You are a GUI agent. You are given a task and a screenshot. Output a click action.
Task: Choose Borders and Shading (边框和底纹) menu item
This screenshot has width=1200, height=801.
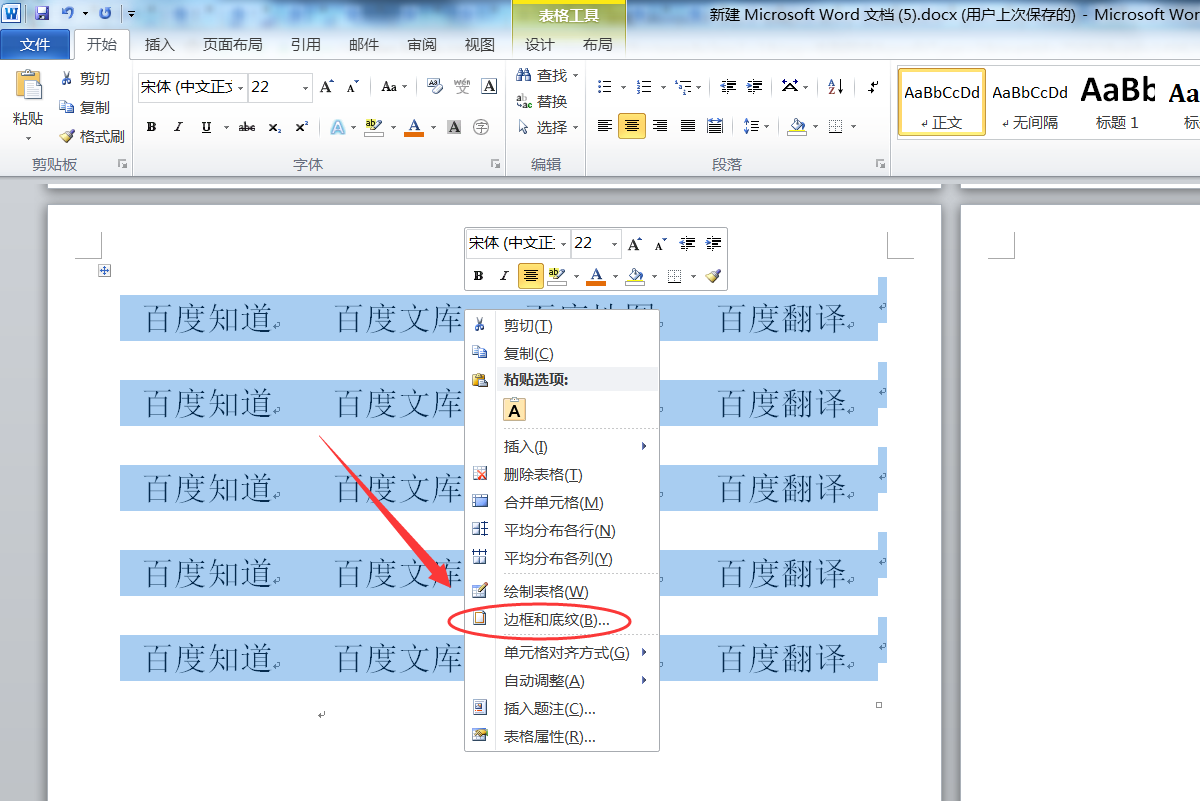[562, 620]
